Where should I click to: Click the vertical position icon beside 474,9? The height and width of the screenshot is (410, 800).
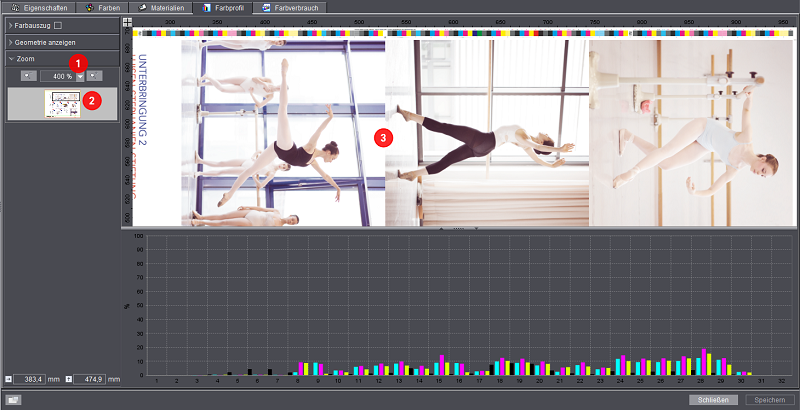pos(69,379)
